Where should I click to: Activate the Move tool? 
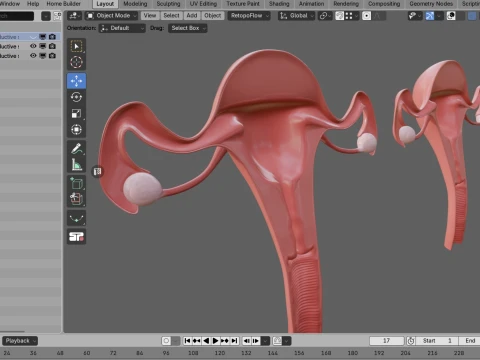(76, 81)
